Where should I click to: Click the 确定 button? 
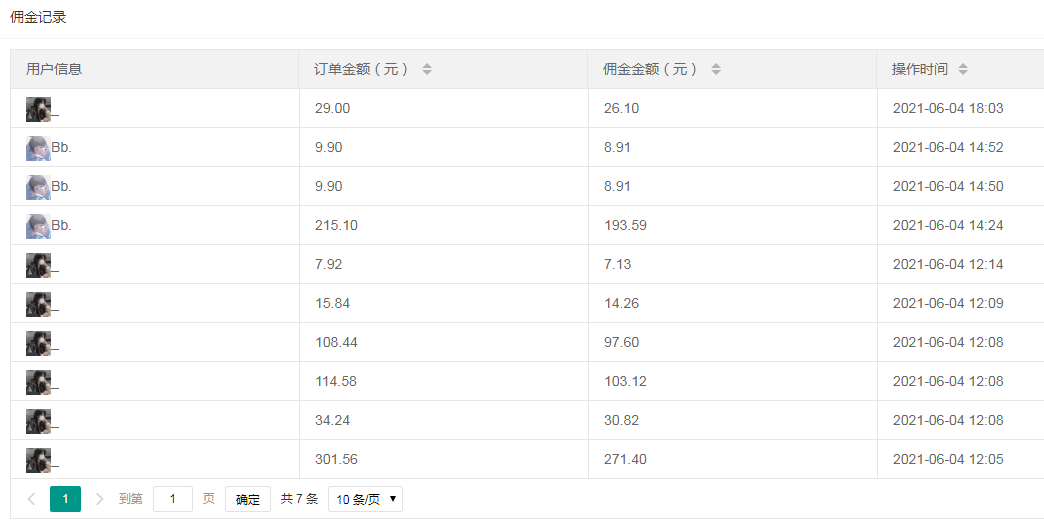[x=248, y=499]
